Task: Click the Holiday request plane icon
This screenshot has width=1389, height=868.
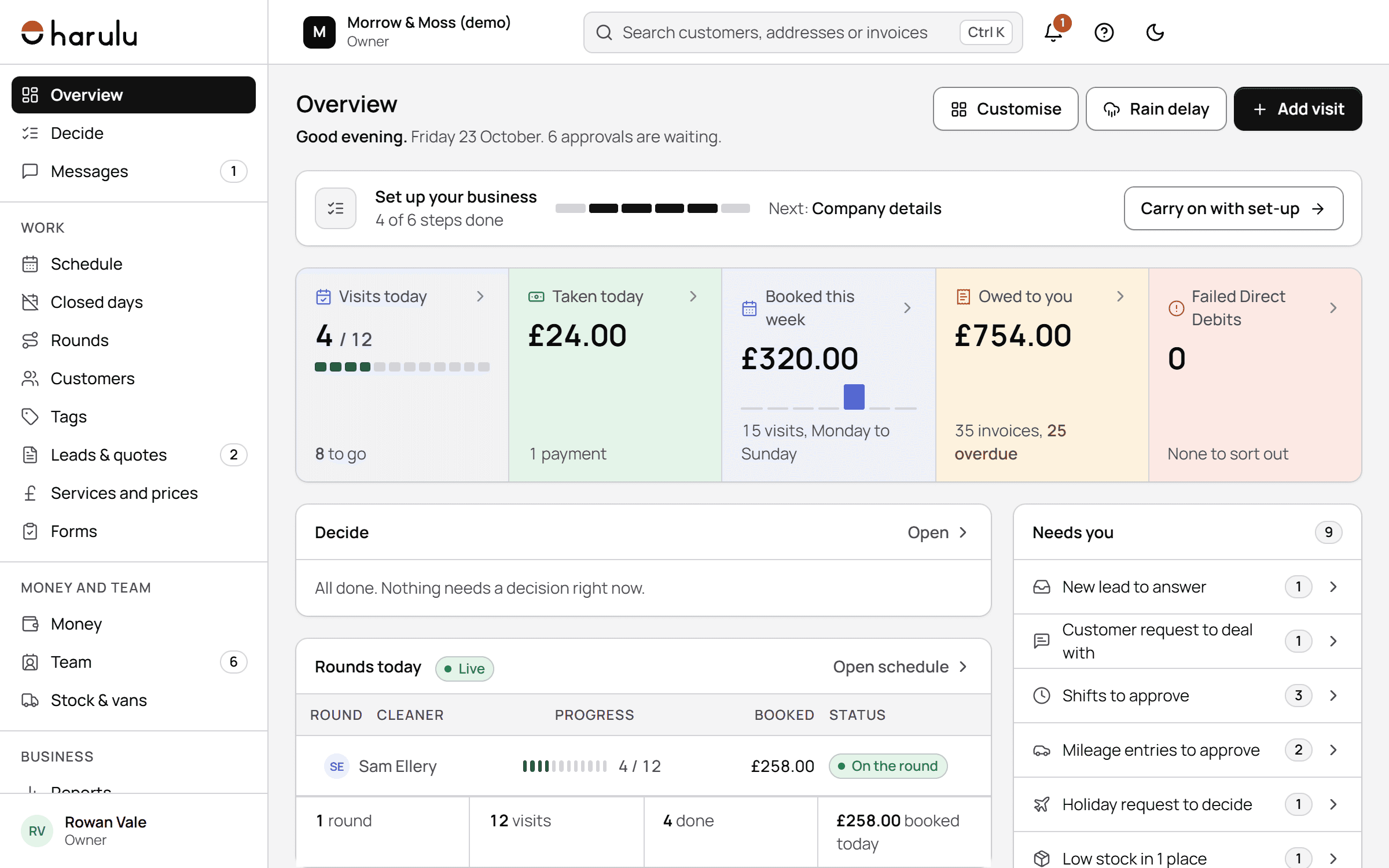Action: [x=1042, y=804]
